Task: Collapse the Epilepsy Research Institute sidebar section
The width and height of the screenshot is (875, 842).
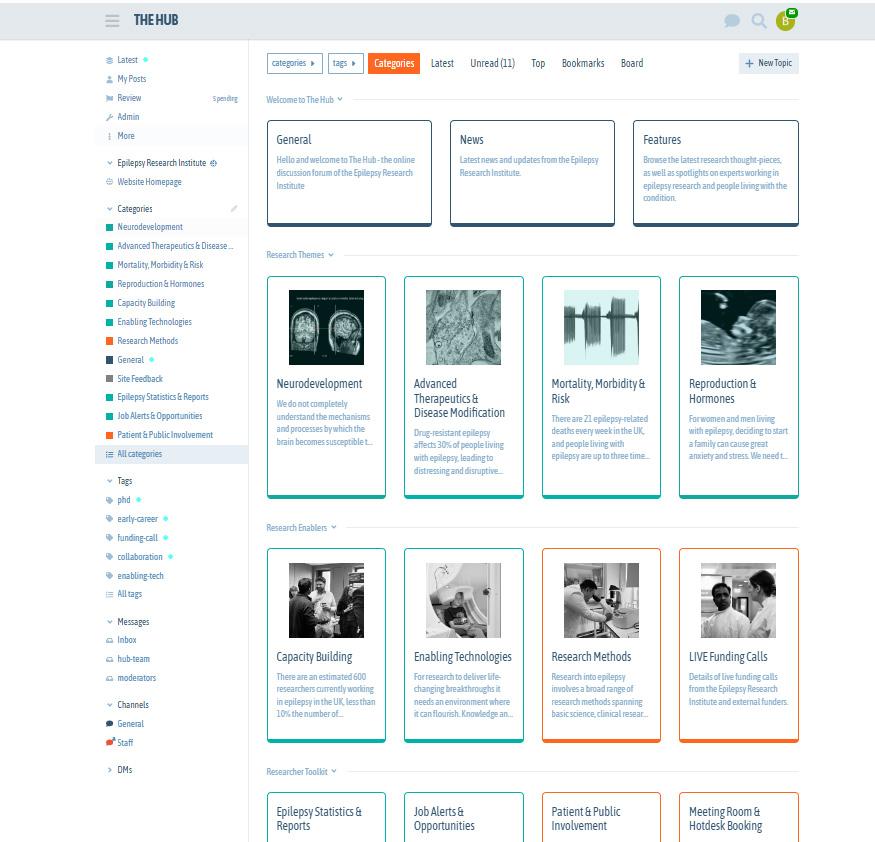Action: pyautogui.click(x=109, y=163)
